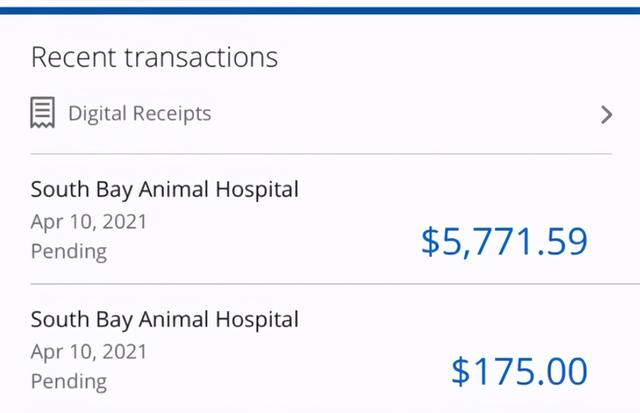Image resolution: width=640 pixels, height=413 pixels.
Task: Tap the word Hospital in second transaction
Action: (x=257, y=319)
